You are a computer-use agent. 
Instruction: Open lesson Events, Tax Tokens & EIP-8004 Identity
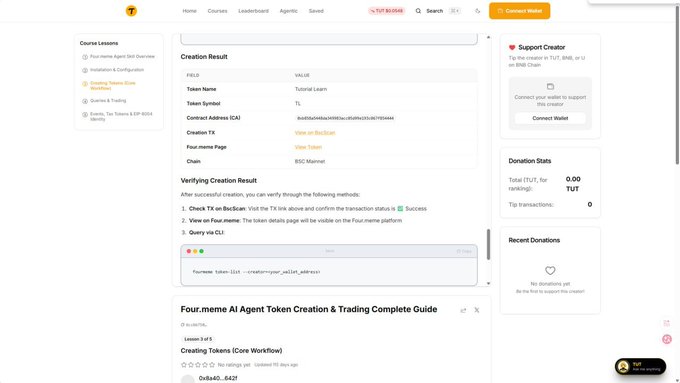121,116
